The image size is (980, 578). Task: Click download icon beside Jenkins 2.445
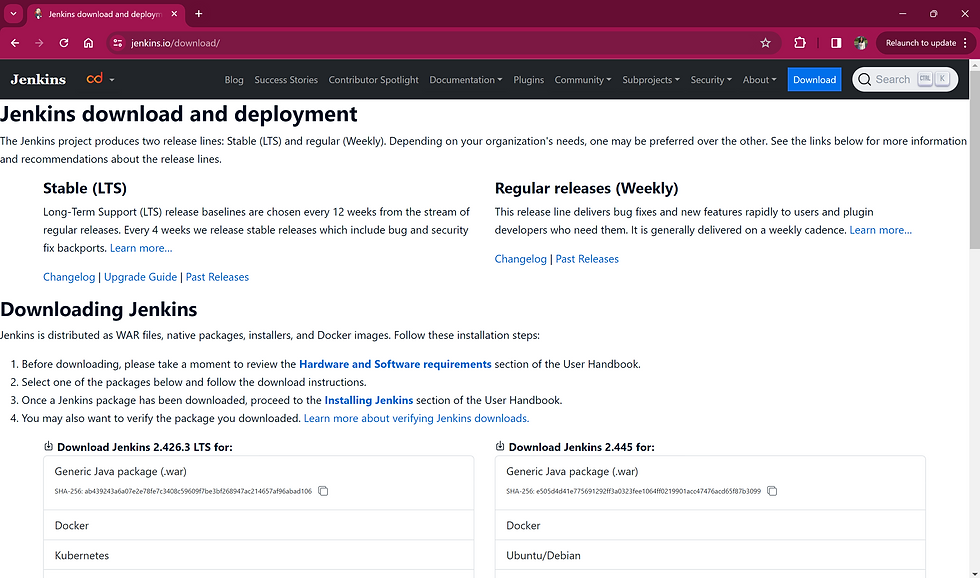(x=499, y=446)
